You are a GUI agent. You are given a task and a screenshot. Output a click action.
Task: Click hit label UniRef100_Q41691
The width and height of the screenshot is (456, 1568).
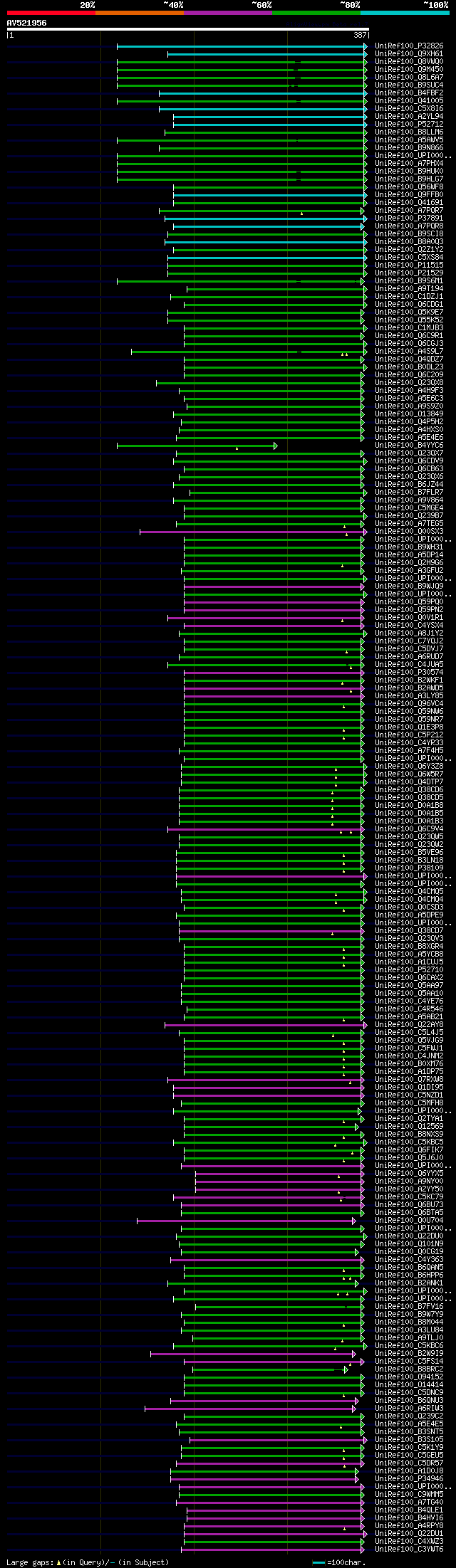point(409,203)
